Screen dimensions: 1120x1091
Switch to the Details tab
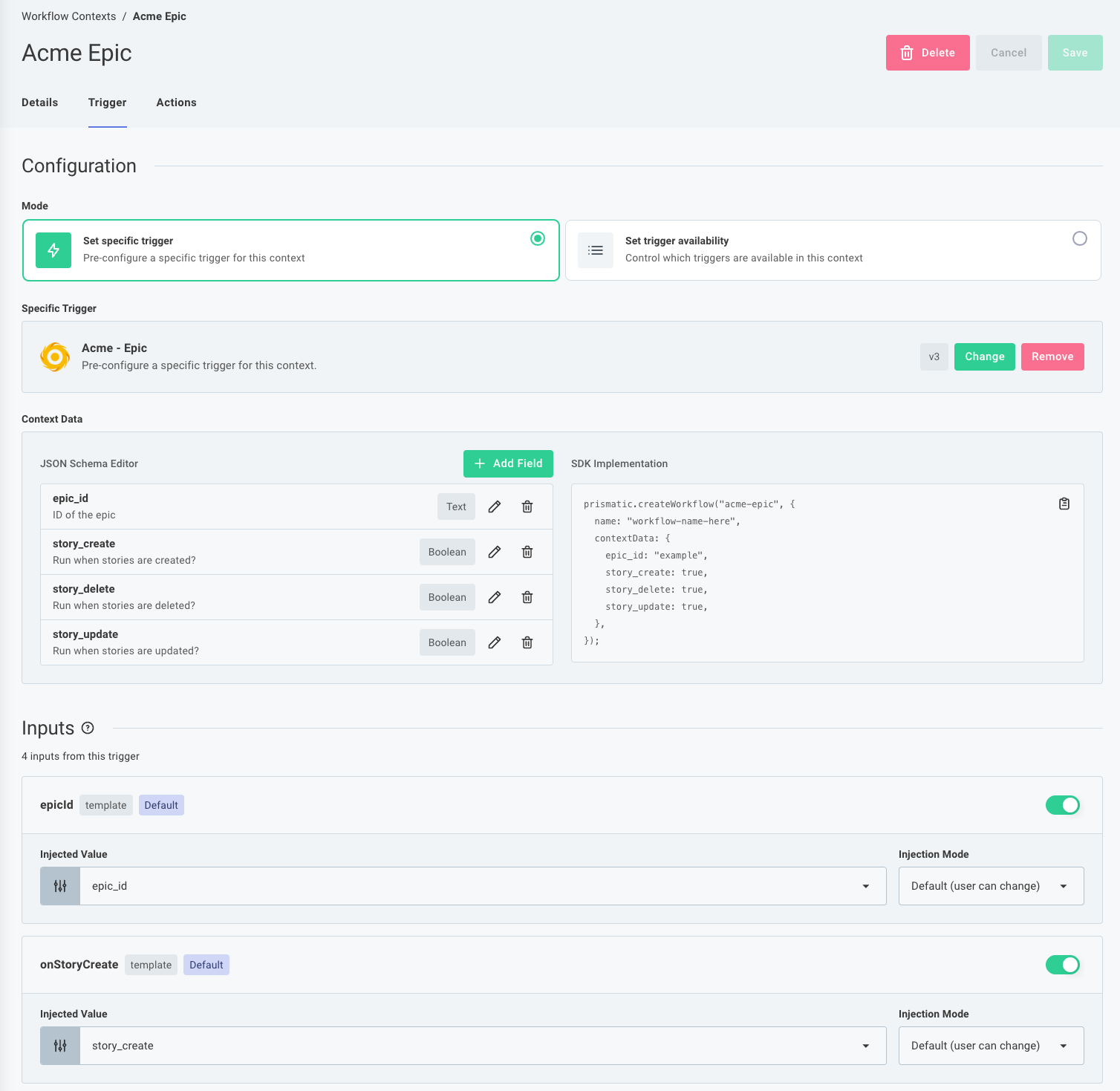click(x=40, y=102)
